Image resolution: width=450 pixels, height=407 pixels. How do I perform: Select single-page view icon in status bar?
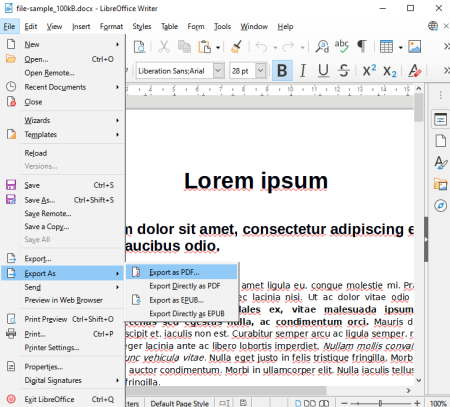click(x=298, y=403)
